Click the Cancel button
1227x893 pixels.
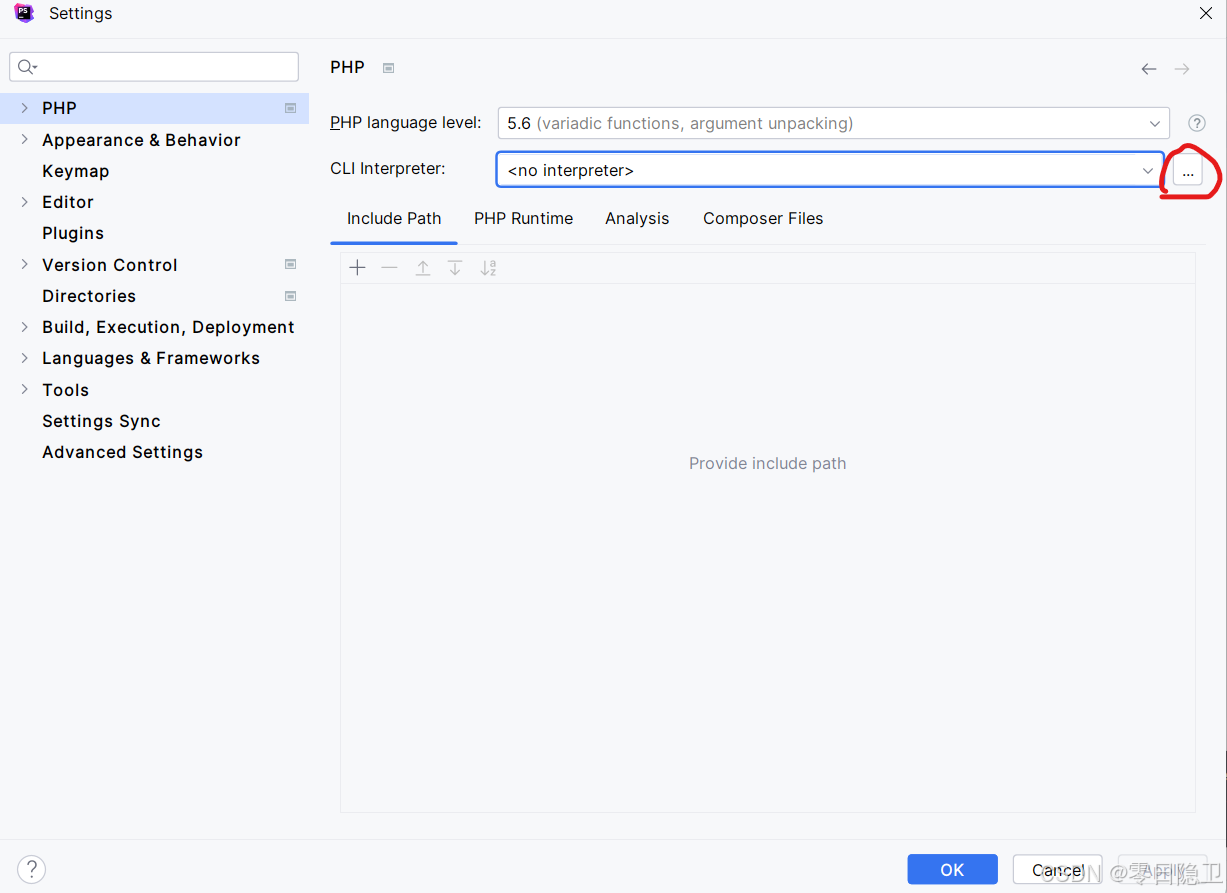tap(1057, 870)
